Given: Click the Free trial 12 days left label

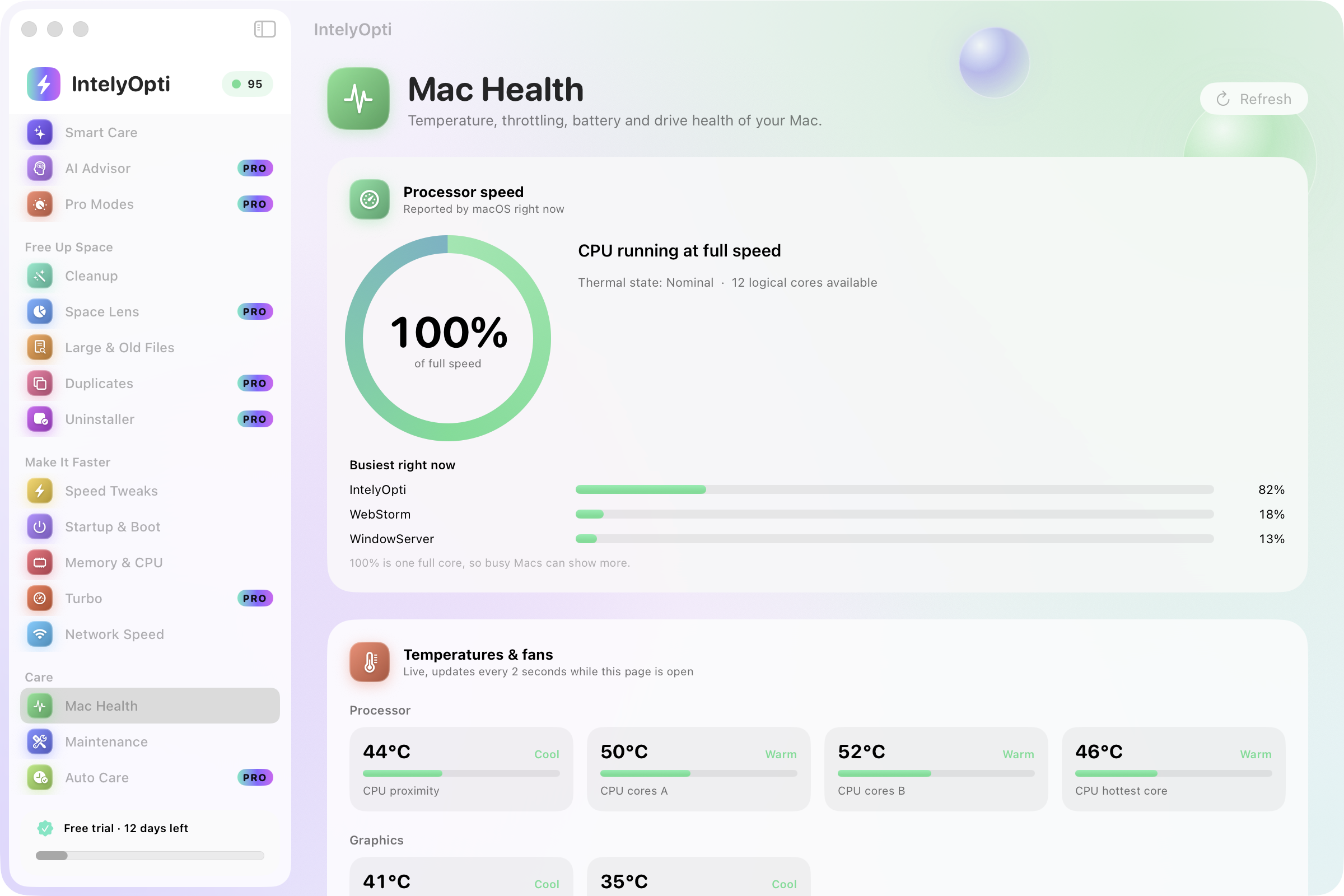Looking at the screenshot, I should [x=125, y=828].
